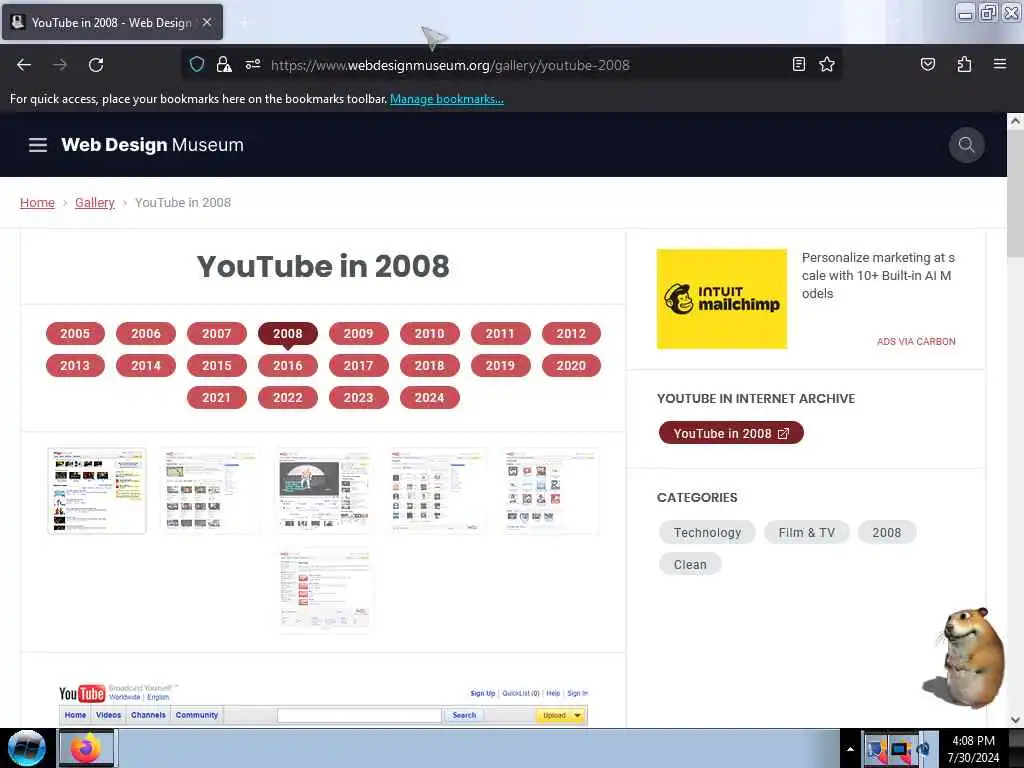
Task: Reload the page with the refresh icon
Action: click(96, 65)
